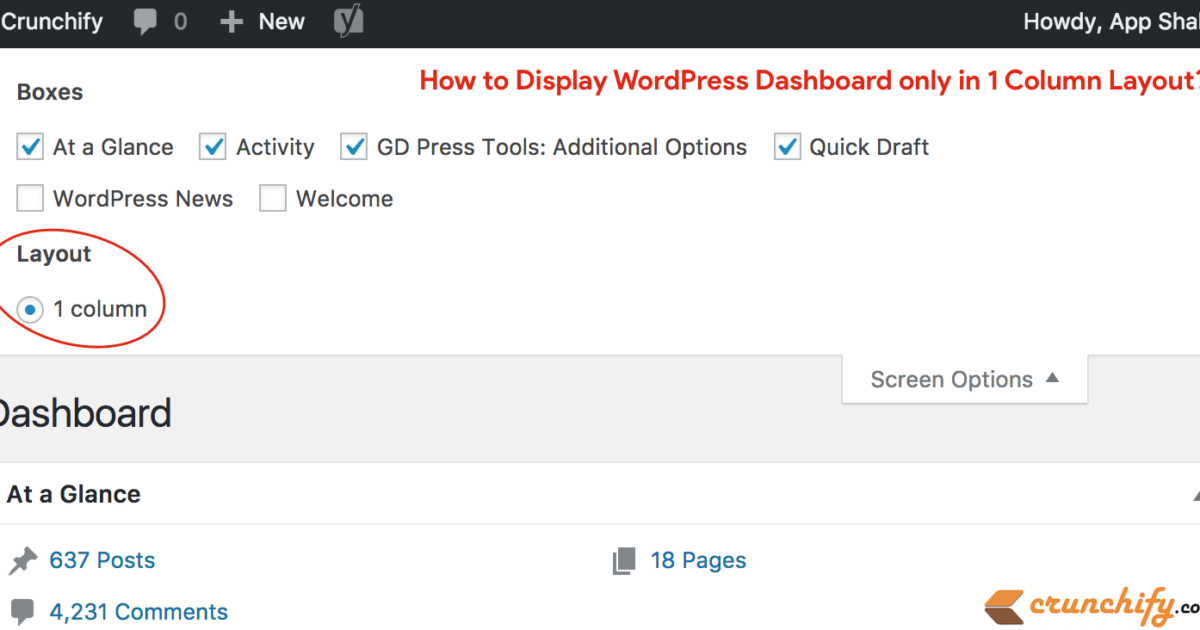Open the New content menu
Viewport: 1200px width, 630px height.
click(262, 22)
